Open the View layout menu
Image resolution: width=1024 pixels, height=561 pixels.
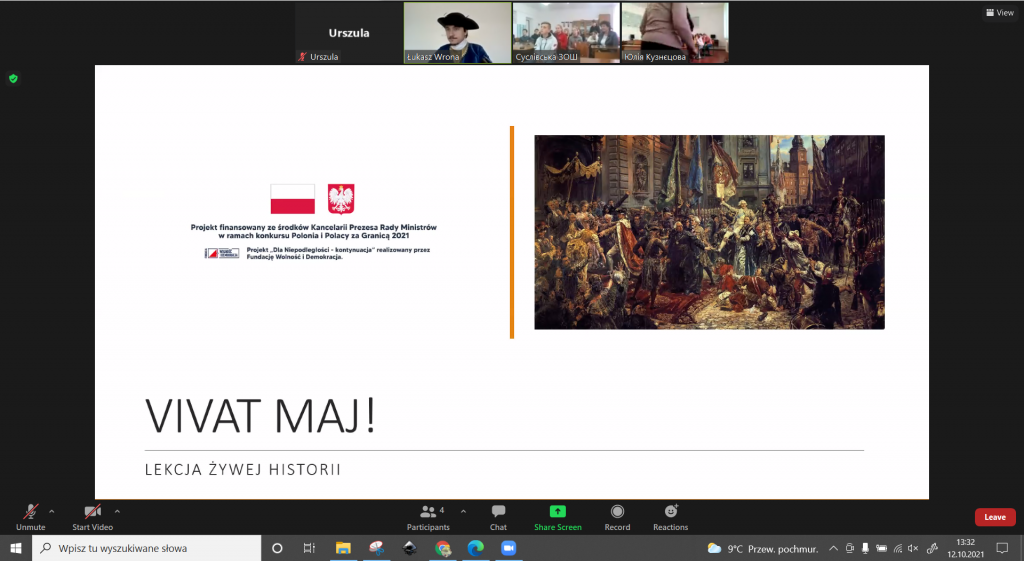tap(999, 13)
